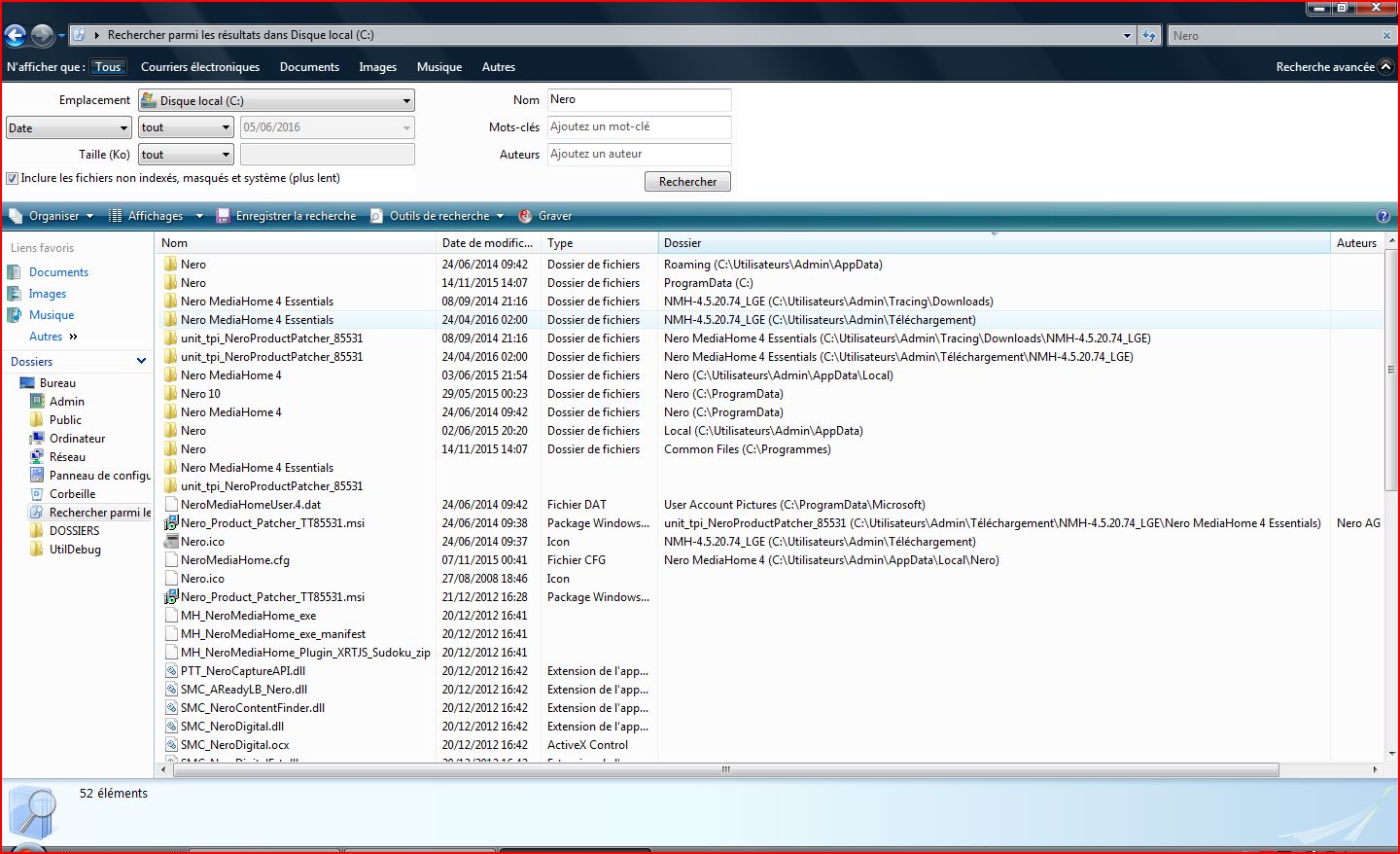Sort by Date de modification column
1400x854 pixels.
[x=488, y=243]
